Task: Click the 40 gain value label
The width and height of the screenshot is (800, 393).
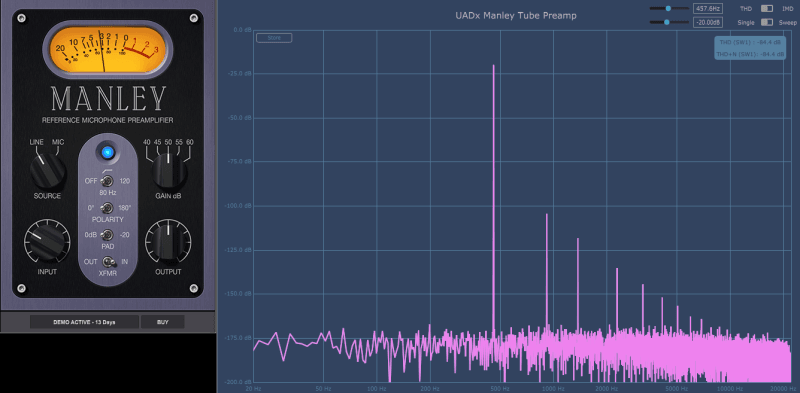Action: coord(146,142)
